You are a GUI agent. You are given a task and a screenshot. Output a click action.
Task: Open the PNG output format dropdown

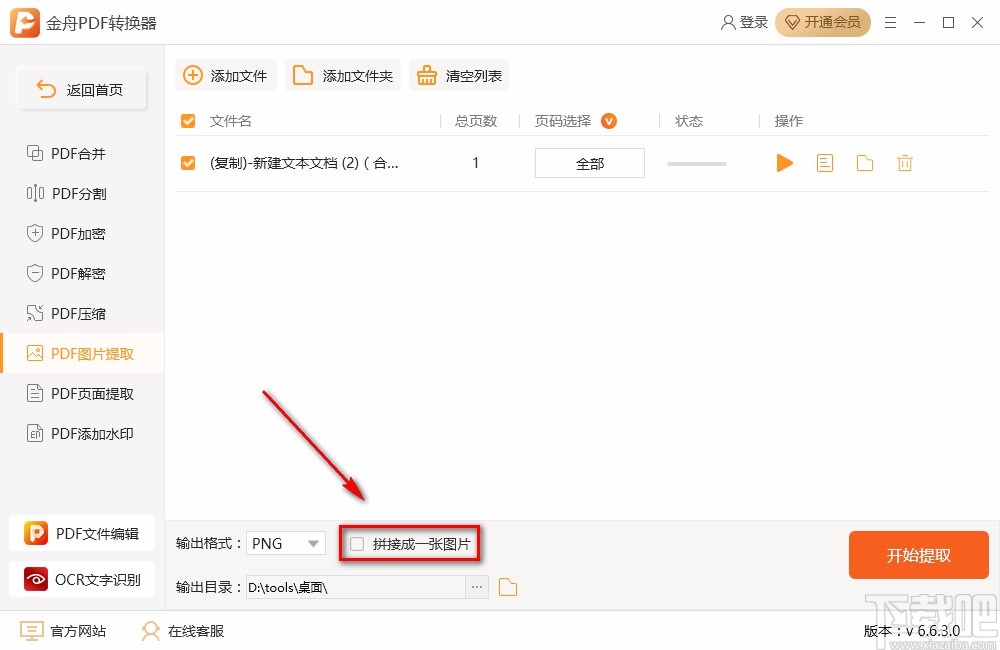(x=285, y=542)
